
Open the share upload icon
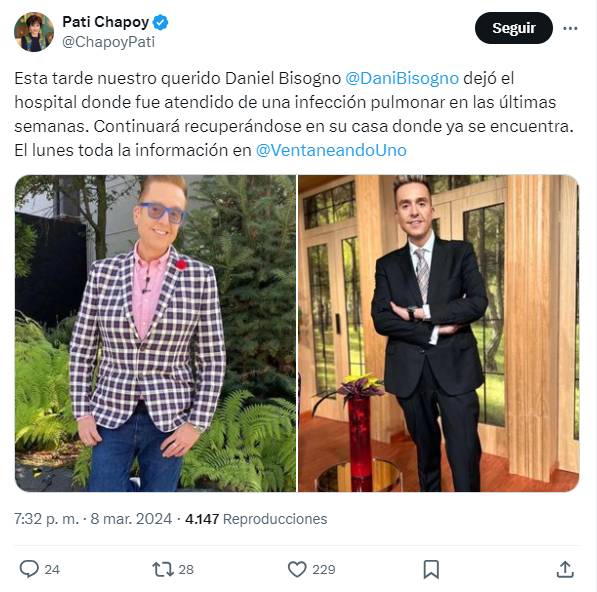tap(565, 569)
